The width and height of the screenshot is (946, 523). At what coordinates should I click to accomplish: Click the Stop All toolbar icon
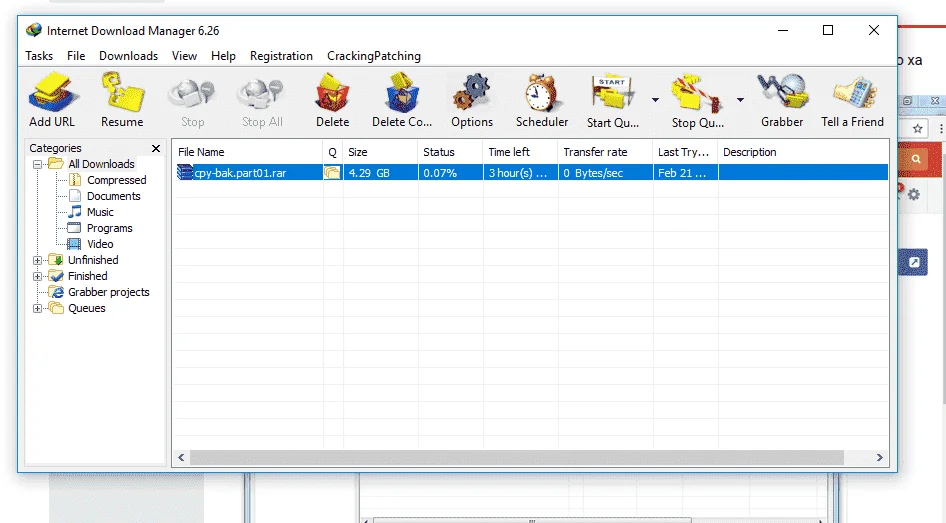tap(262, 100)
